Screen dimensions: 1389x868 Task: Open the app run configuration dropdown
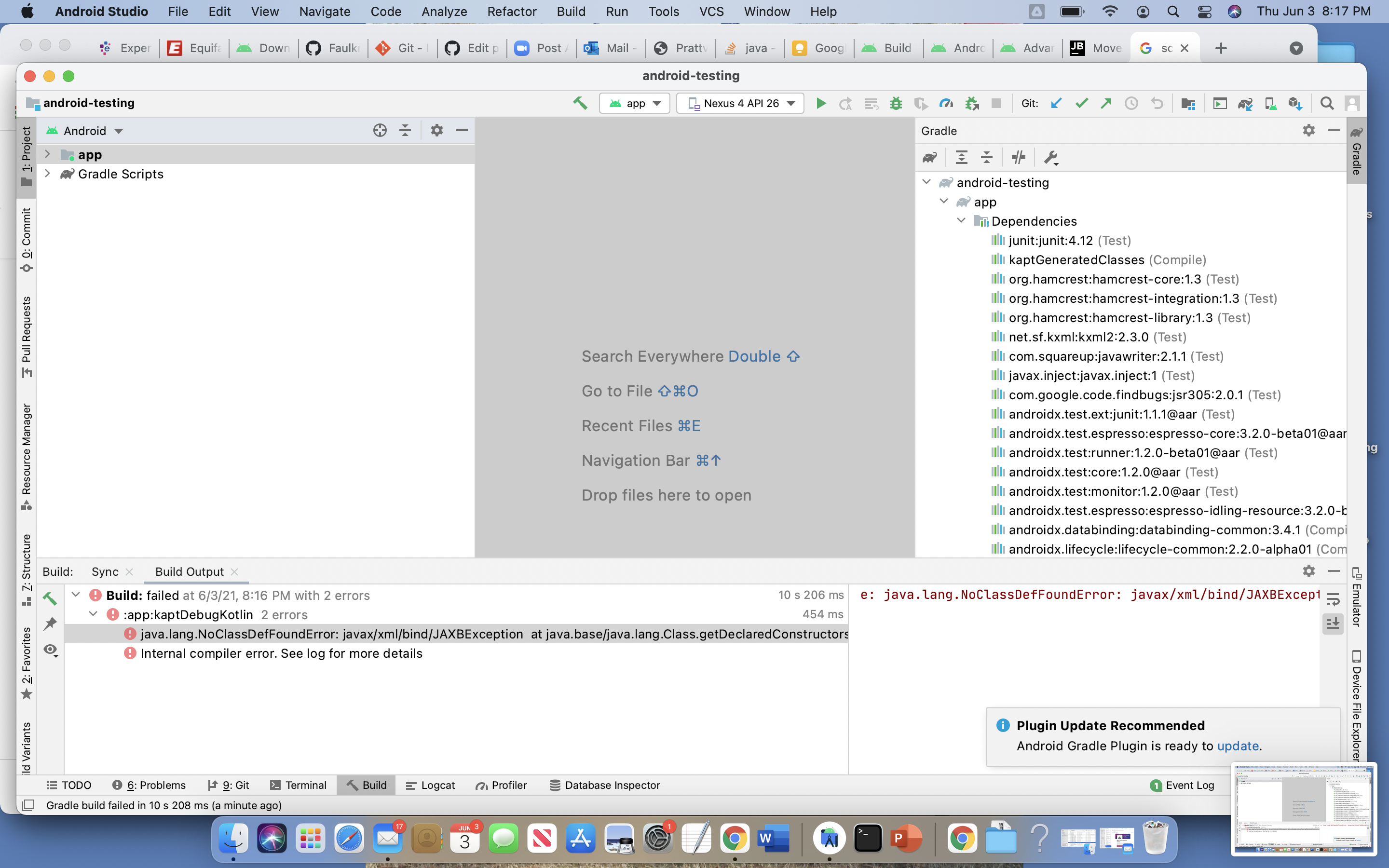tap(635, 103)
